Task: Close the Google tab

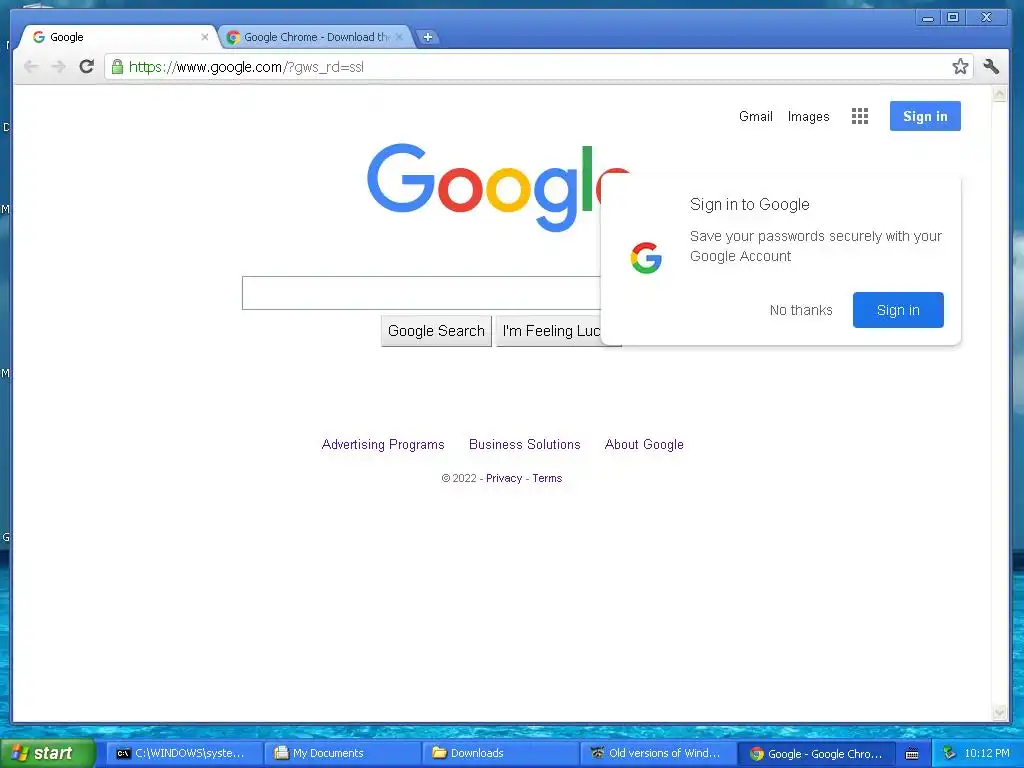Action: [x=204, y=37]
